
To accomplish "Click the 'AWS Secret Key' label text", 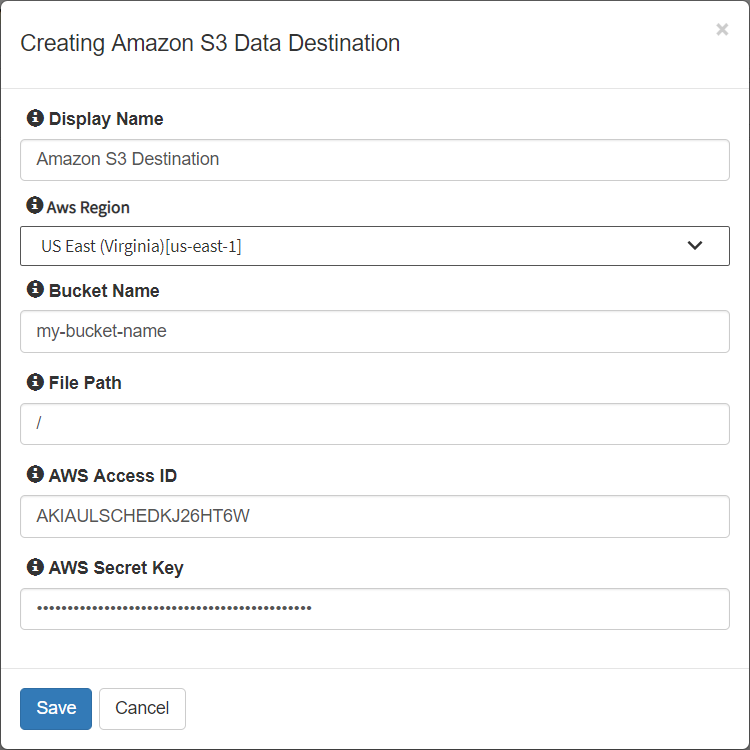I will pos(116,568).
